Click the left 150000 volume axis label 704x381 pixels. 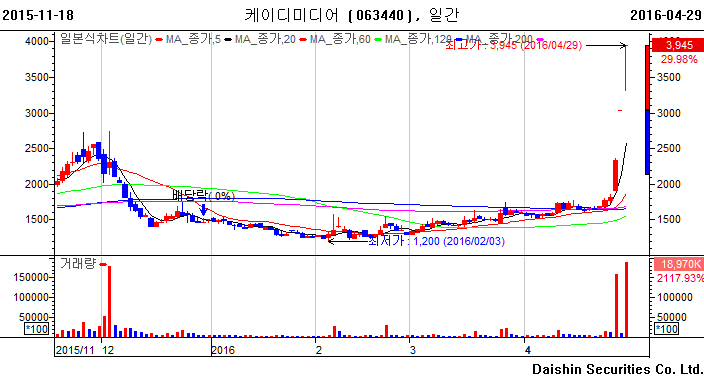click(x=31, y=277)
